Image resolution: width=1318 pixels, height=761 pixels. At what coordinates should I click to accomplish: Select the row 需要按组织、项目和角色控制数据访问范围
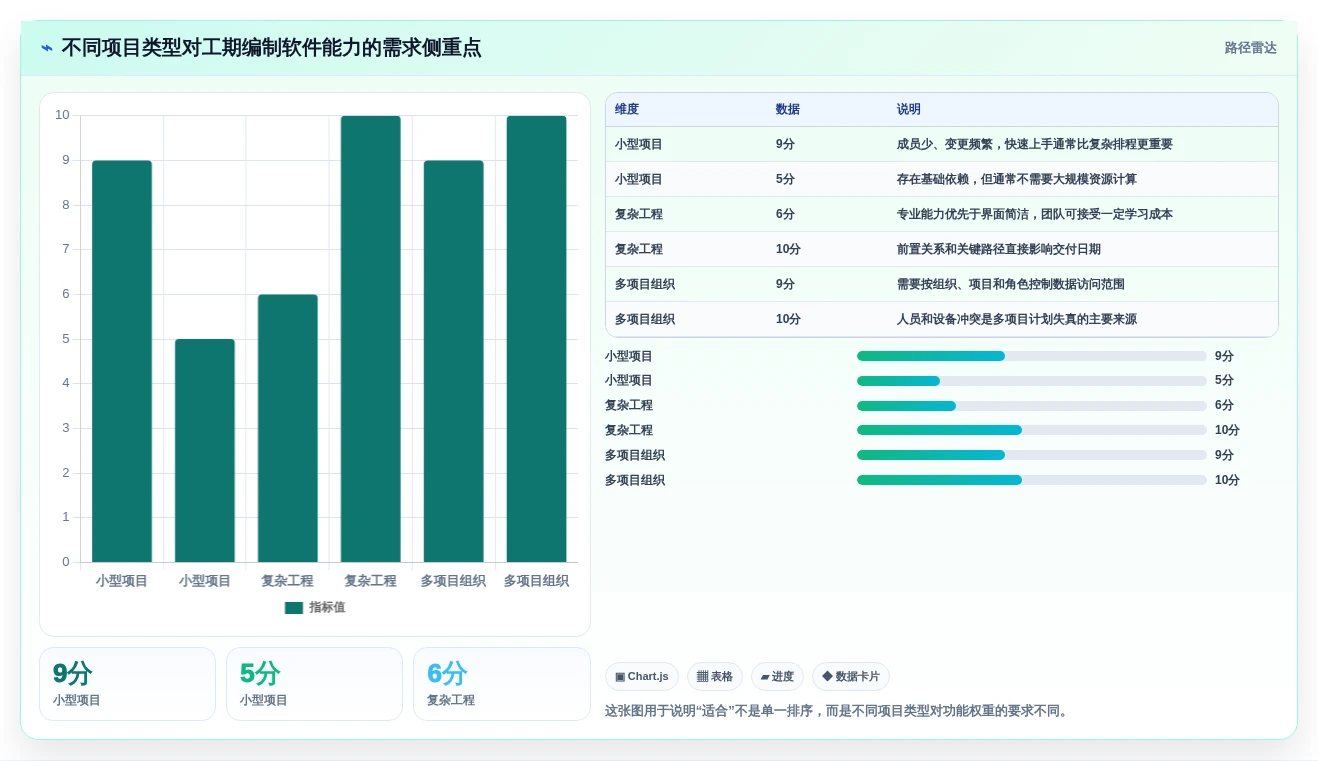point(942,284)
